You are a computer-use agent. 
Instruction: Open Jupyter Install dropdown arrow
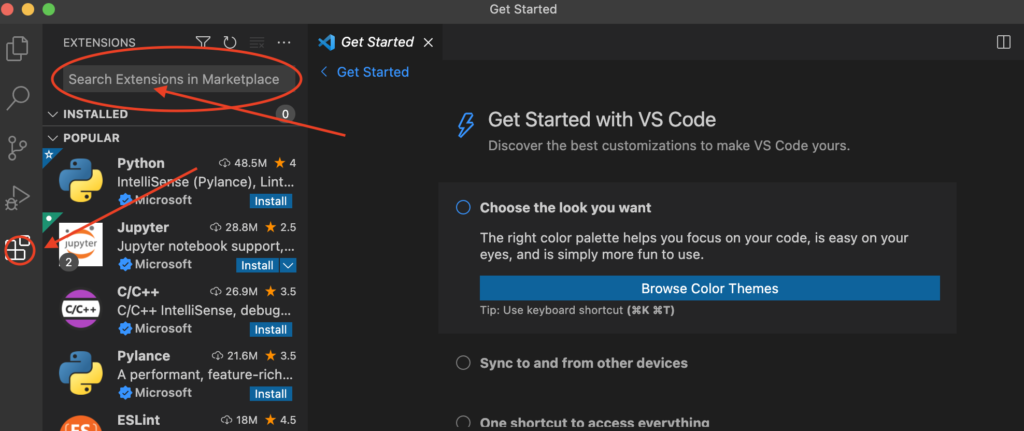coord(289,265)
